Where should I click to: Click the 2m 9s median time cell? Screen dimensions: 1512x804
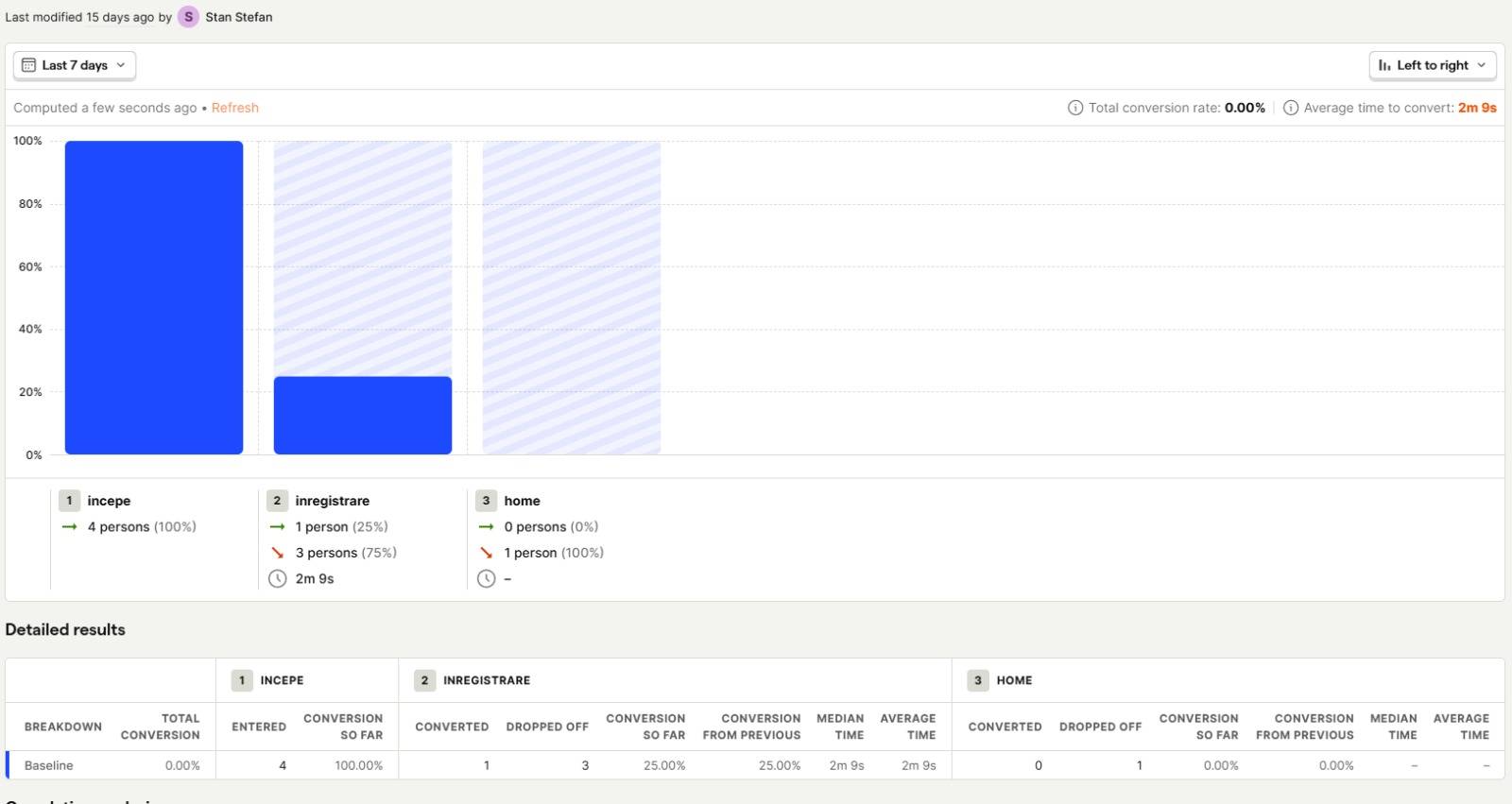[x=847, y=765]
